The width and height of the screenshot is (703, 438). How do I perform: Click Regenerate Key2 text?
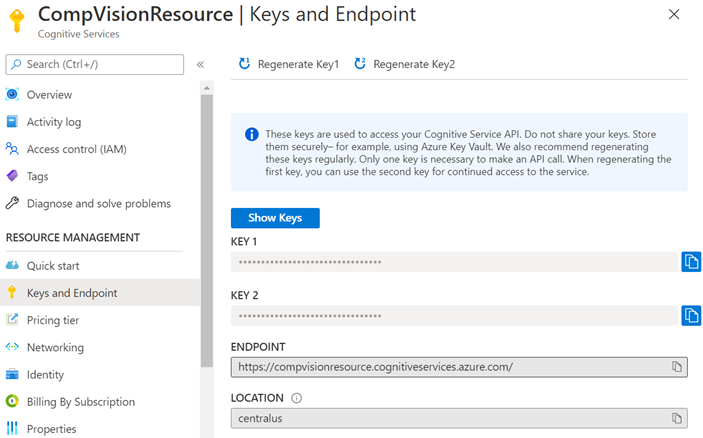point(414,65)
